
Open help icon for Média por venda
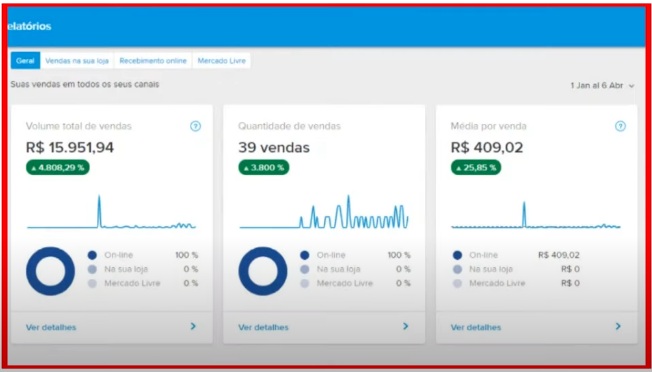click(620, 126)
